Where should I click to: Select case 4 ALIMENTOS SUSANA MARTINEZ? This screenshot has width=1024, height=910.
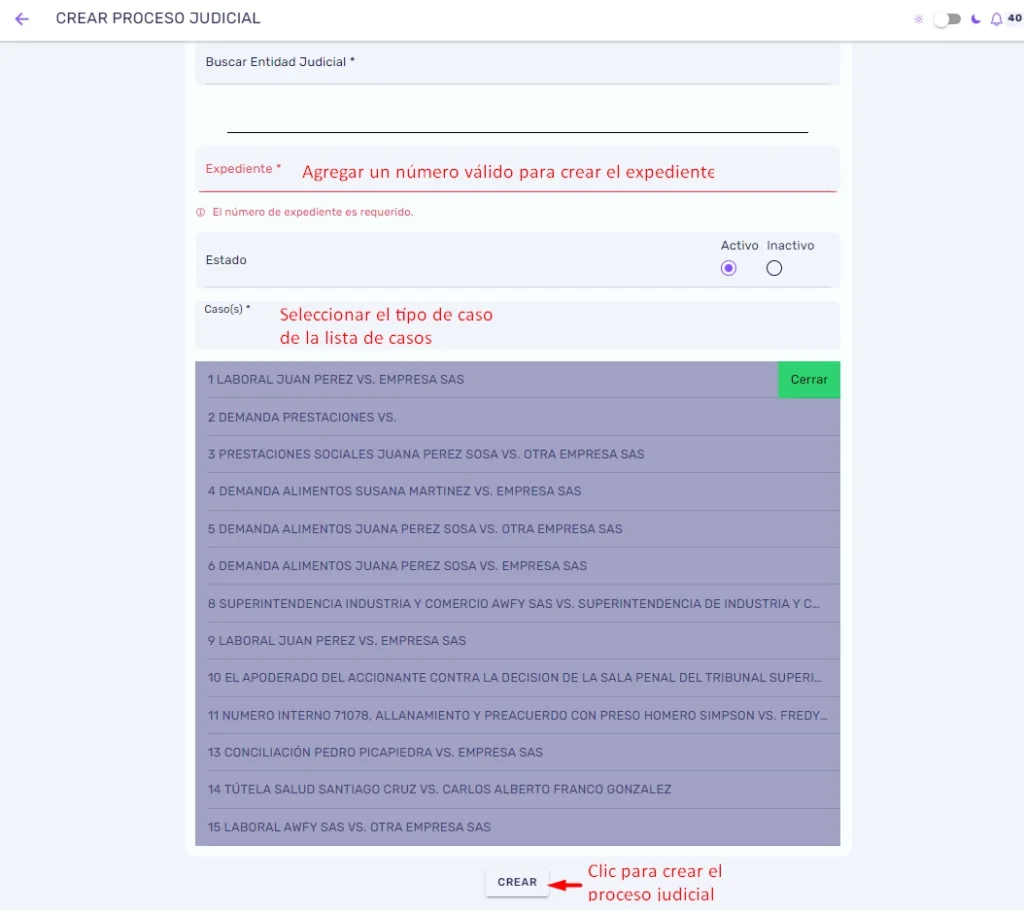pyautogui.click(x=517, y=491)
